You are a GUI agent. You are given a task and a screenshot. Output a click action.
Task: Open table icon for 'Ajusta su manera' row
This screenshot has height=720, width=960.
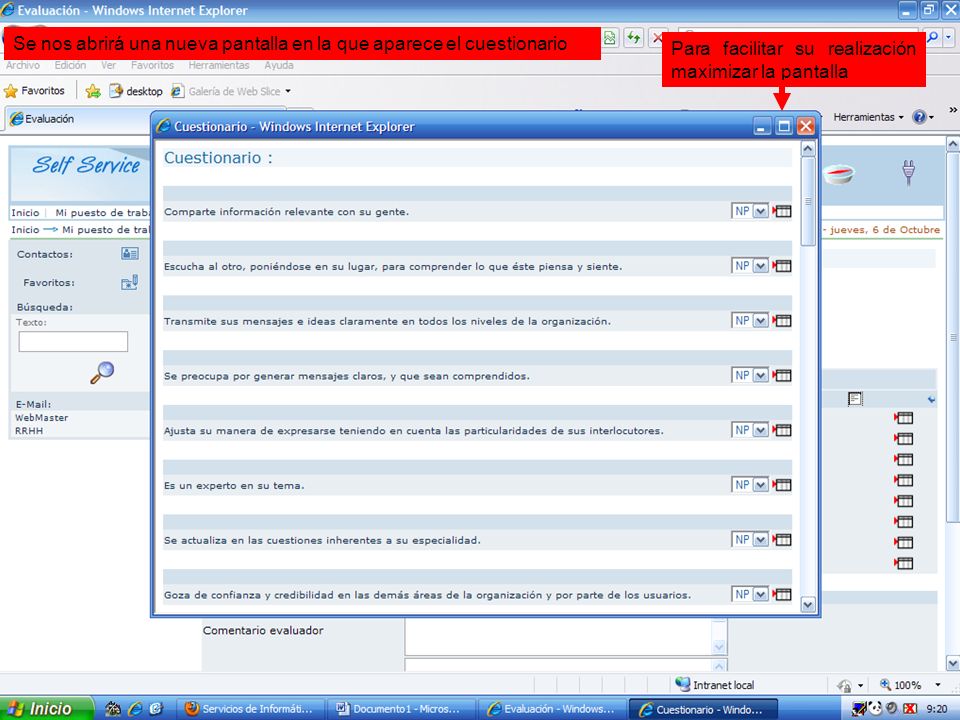click(782, 430)
